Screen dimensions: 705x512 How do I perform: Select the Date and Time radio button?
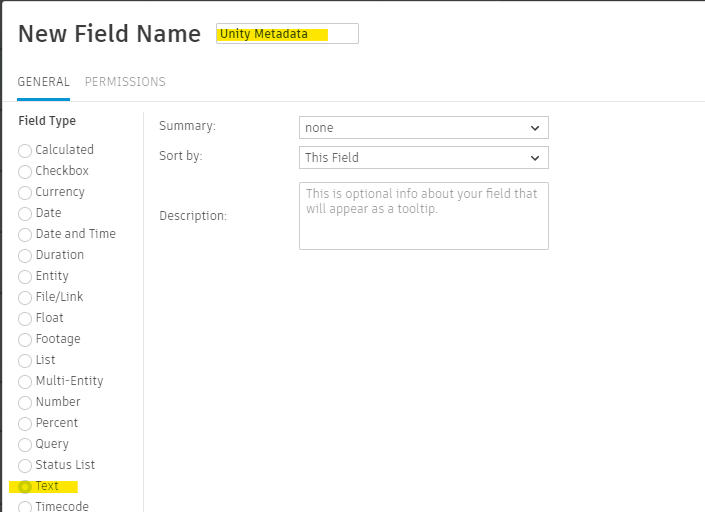pos(25,234)
